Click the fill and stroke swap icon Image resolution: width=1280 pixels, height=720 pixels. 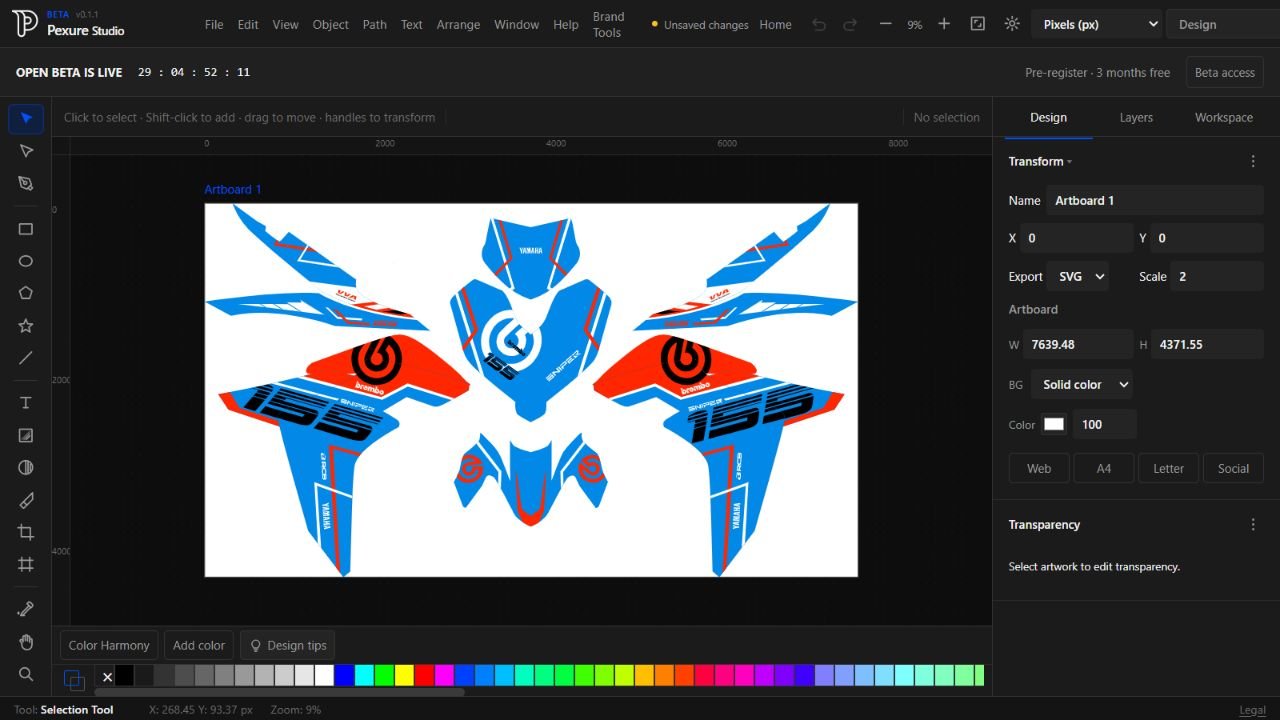coord(74,679)
